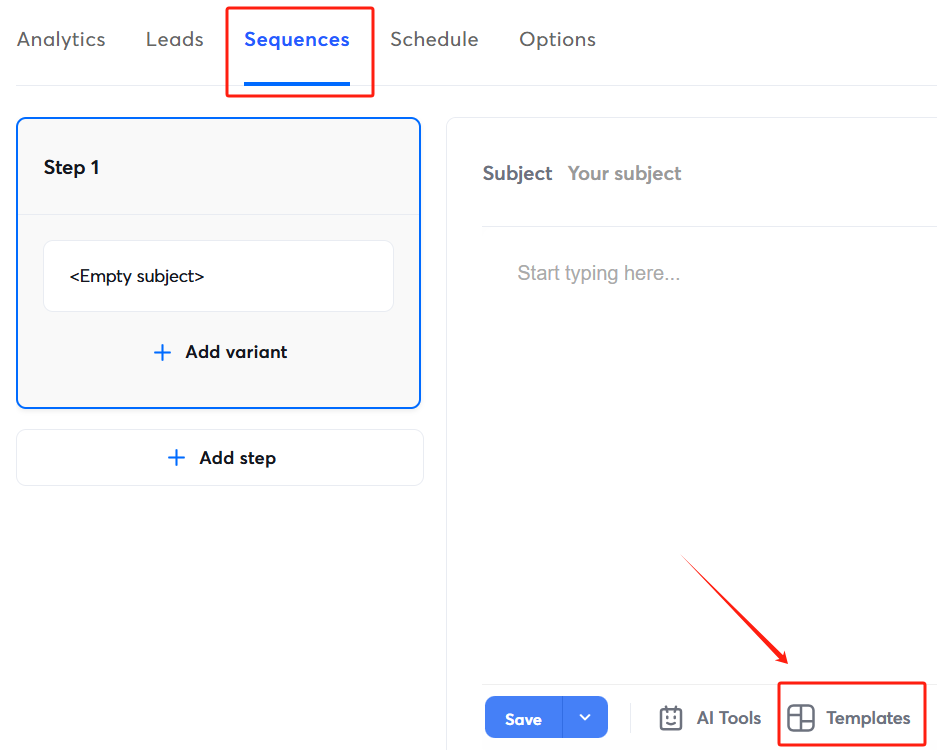Screen dimensions: 937x750
Task: Click the blue plus symbol in Step 1 card
Action: [x=162, y=352]
